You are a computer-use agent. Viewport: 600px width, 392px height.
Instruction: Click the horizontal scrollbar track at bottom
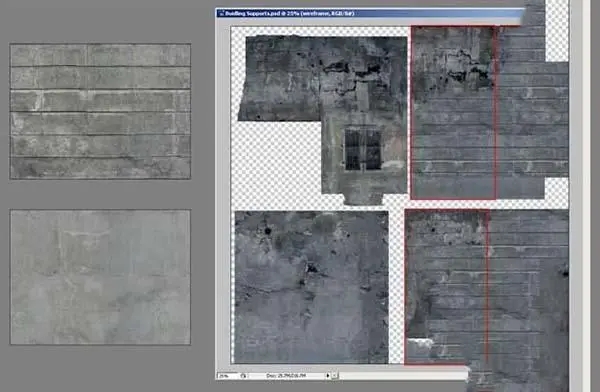(403, 376)
